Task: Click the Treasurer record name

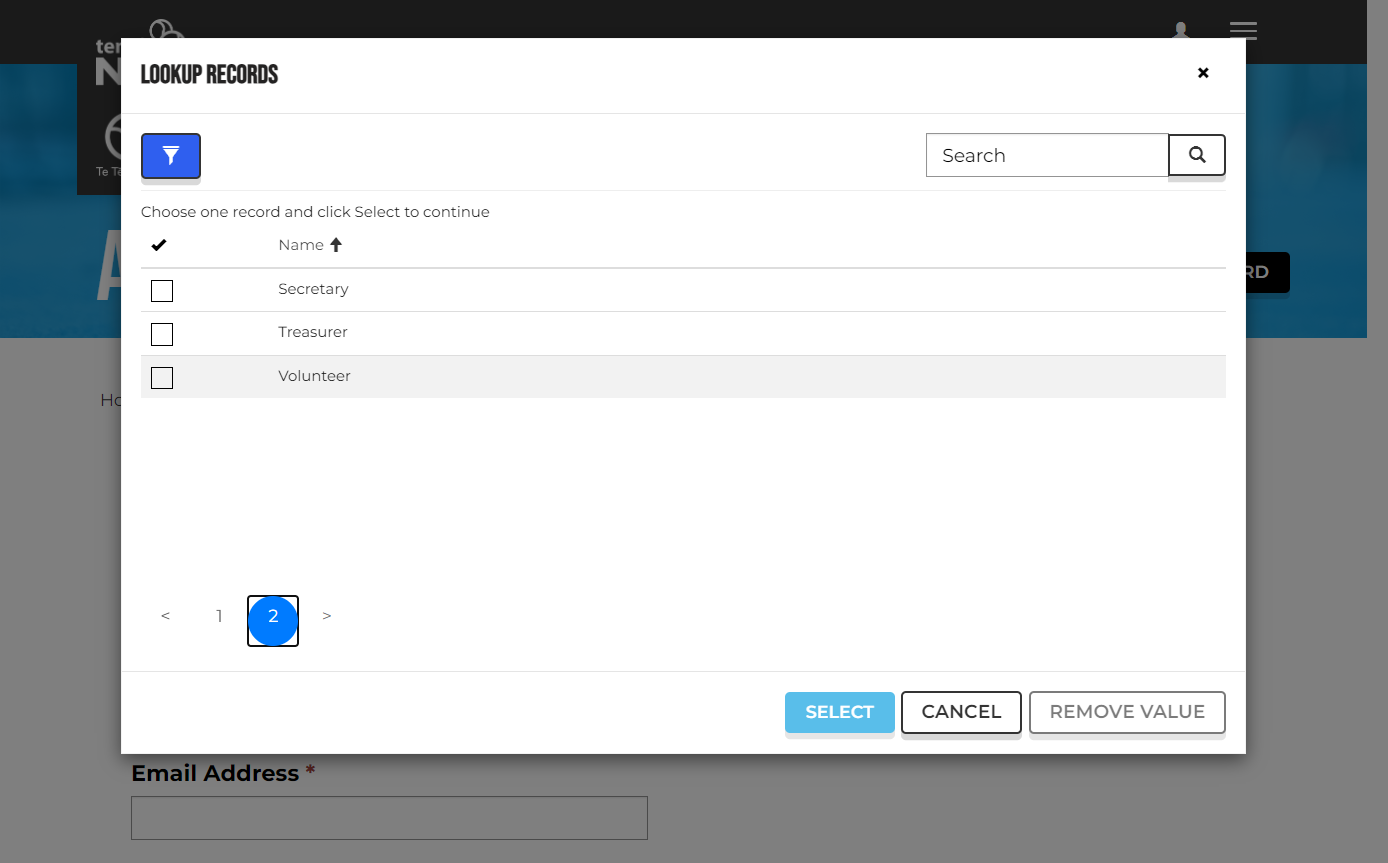Action: click(313, 332)
